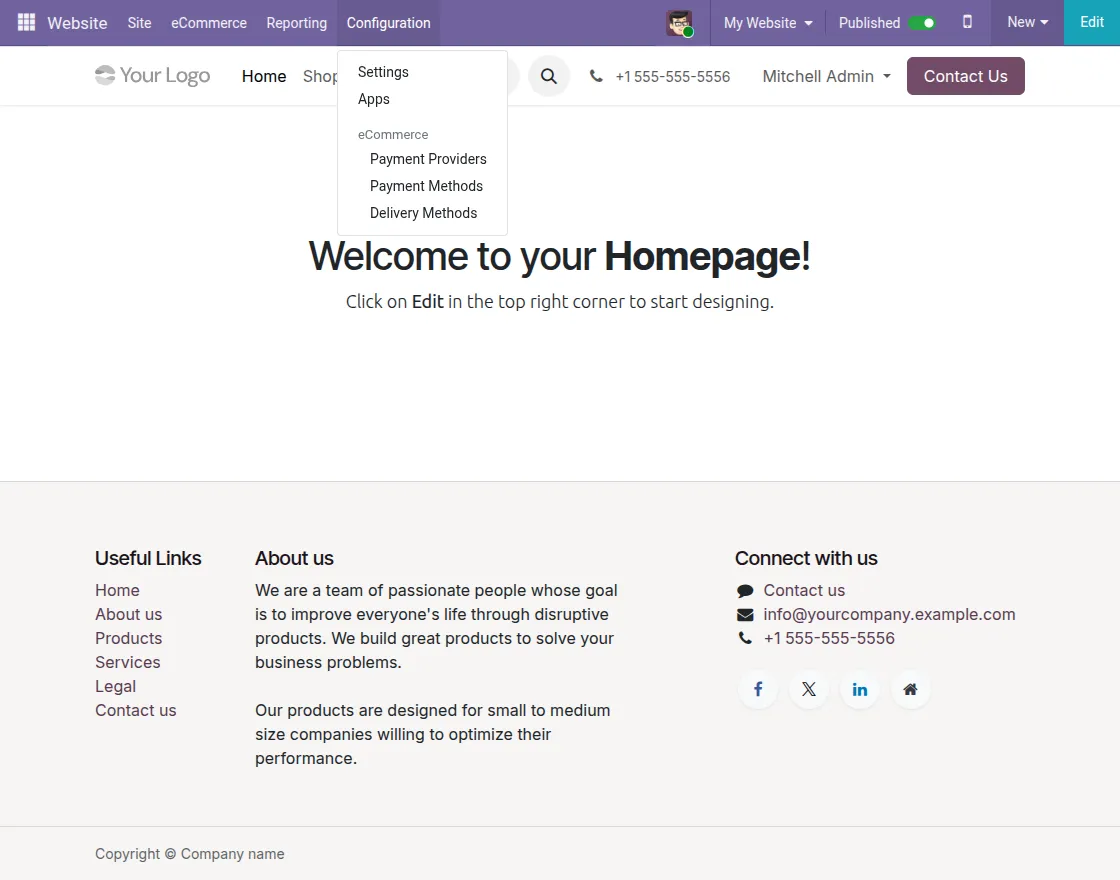The height and width of the screenshot is (880, 1120).
Task: Click the Useful Links footer heading
Action: coord(148,559)
